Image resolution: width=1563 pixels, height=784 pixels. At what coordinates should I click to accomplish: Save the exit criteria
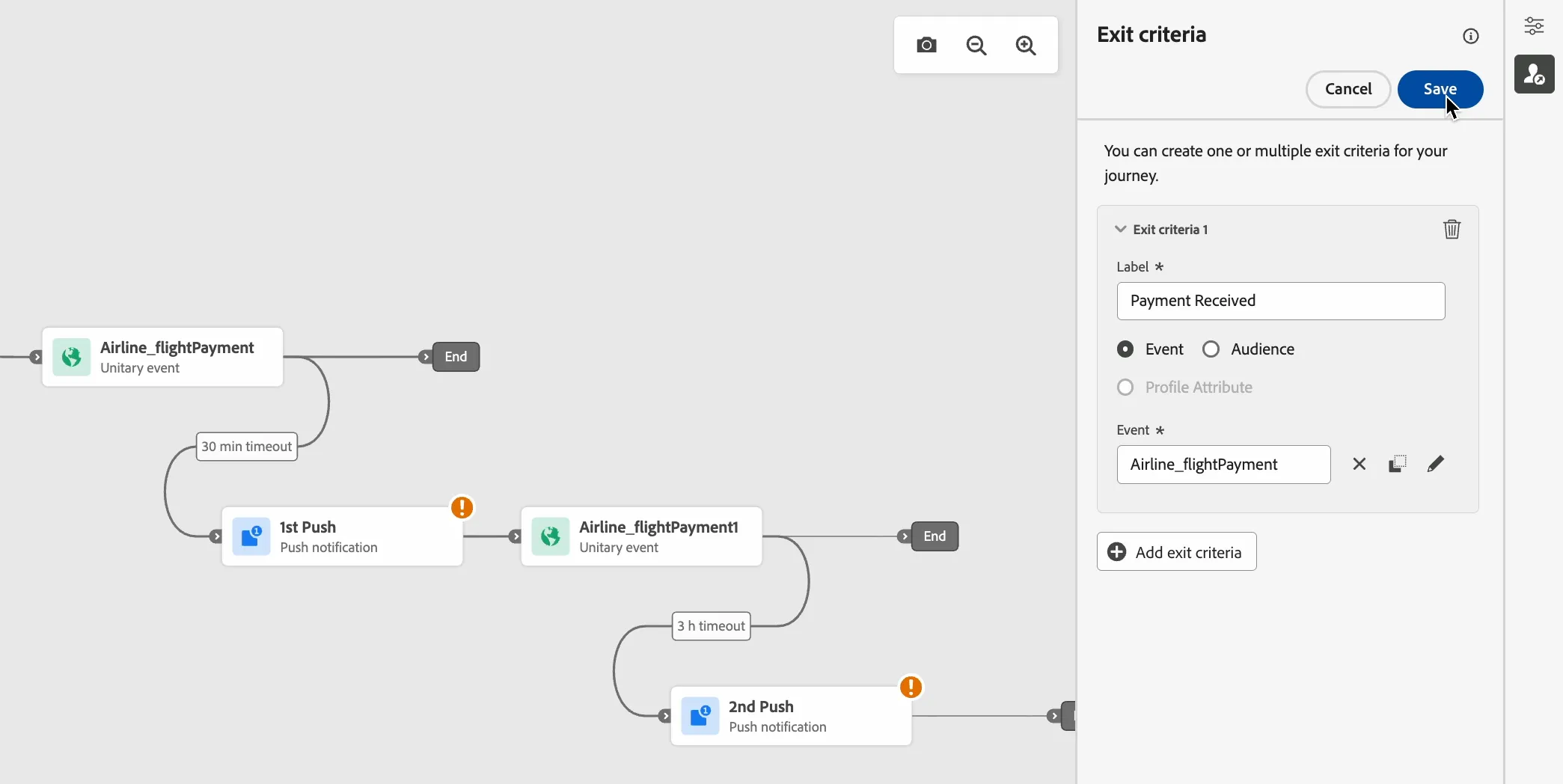pos(1440,89)
